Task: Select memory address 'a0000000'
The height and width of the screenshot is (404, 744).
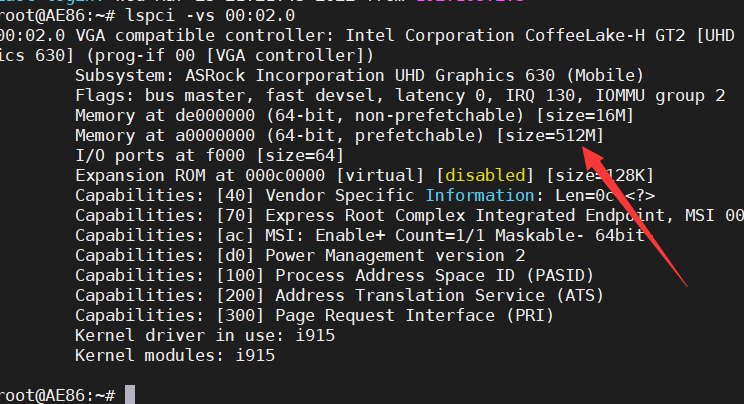Action: (x=215, y=136)
